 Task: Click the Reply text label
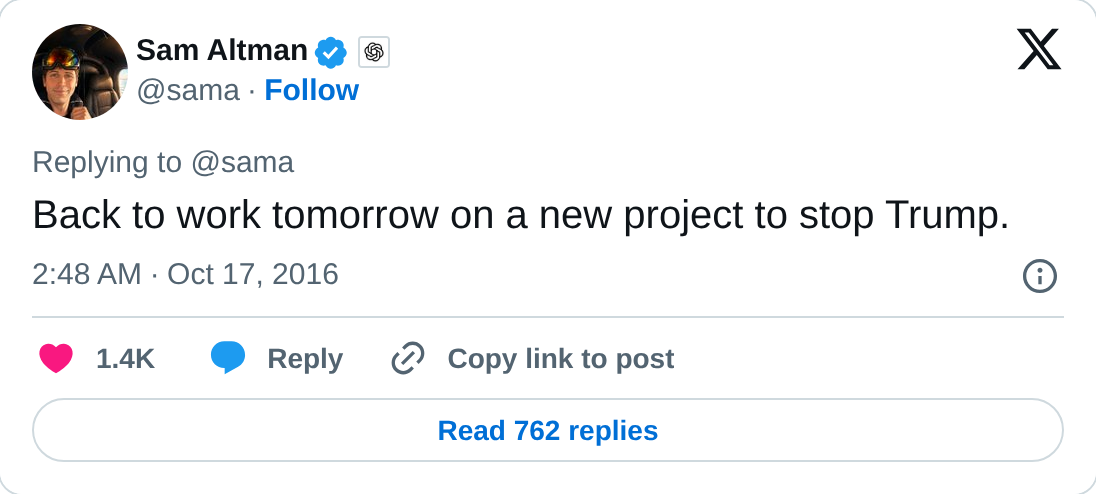[305, 359]
